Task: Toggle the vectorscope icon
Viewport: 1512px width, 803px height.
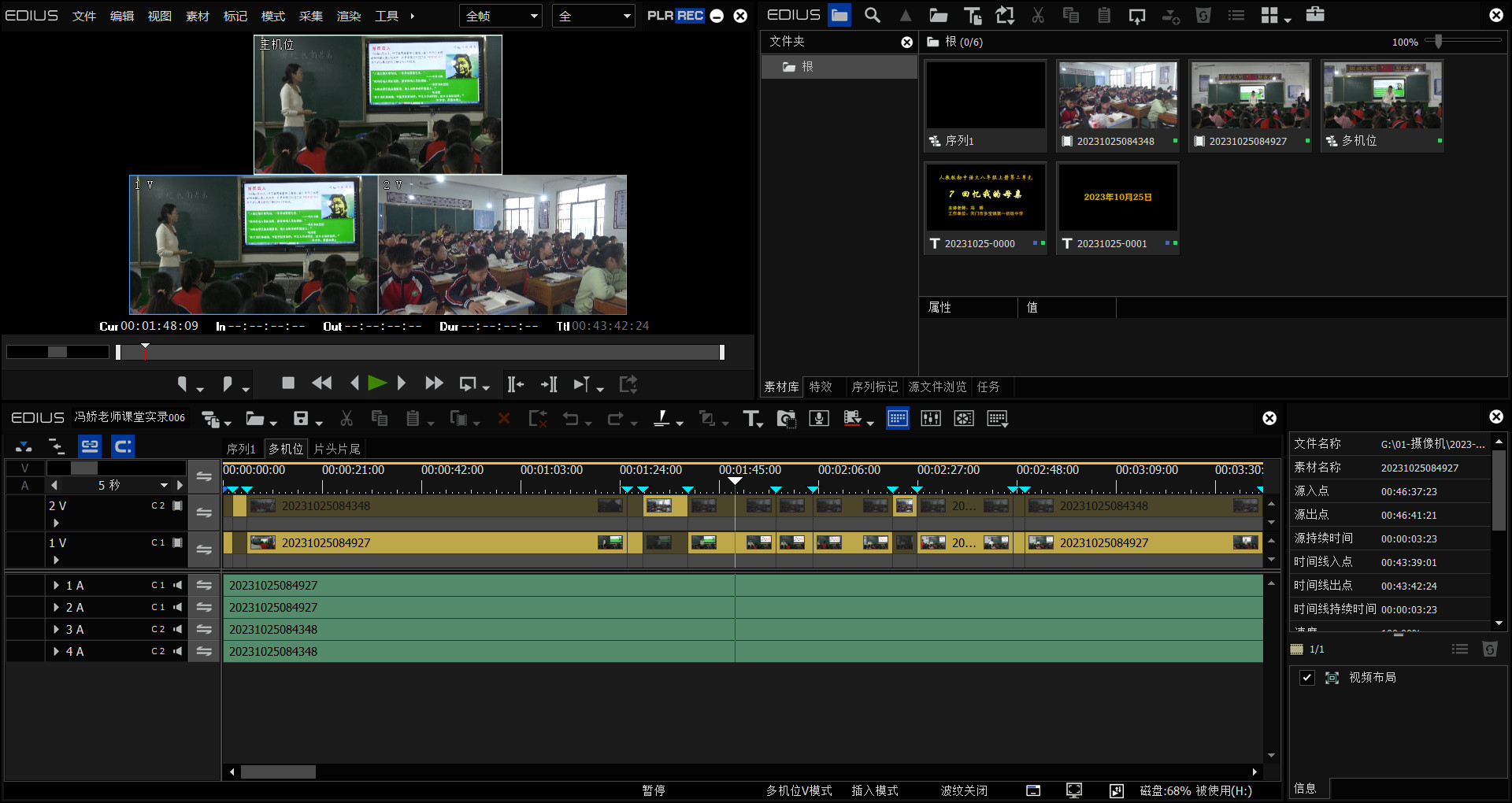Action: [964, 419]
